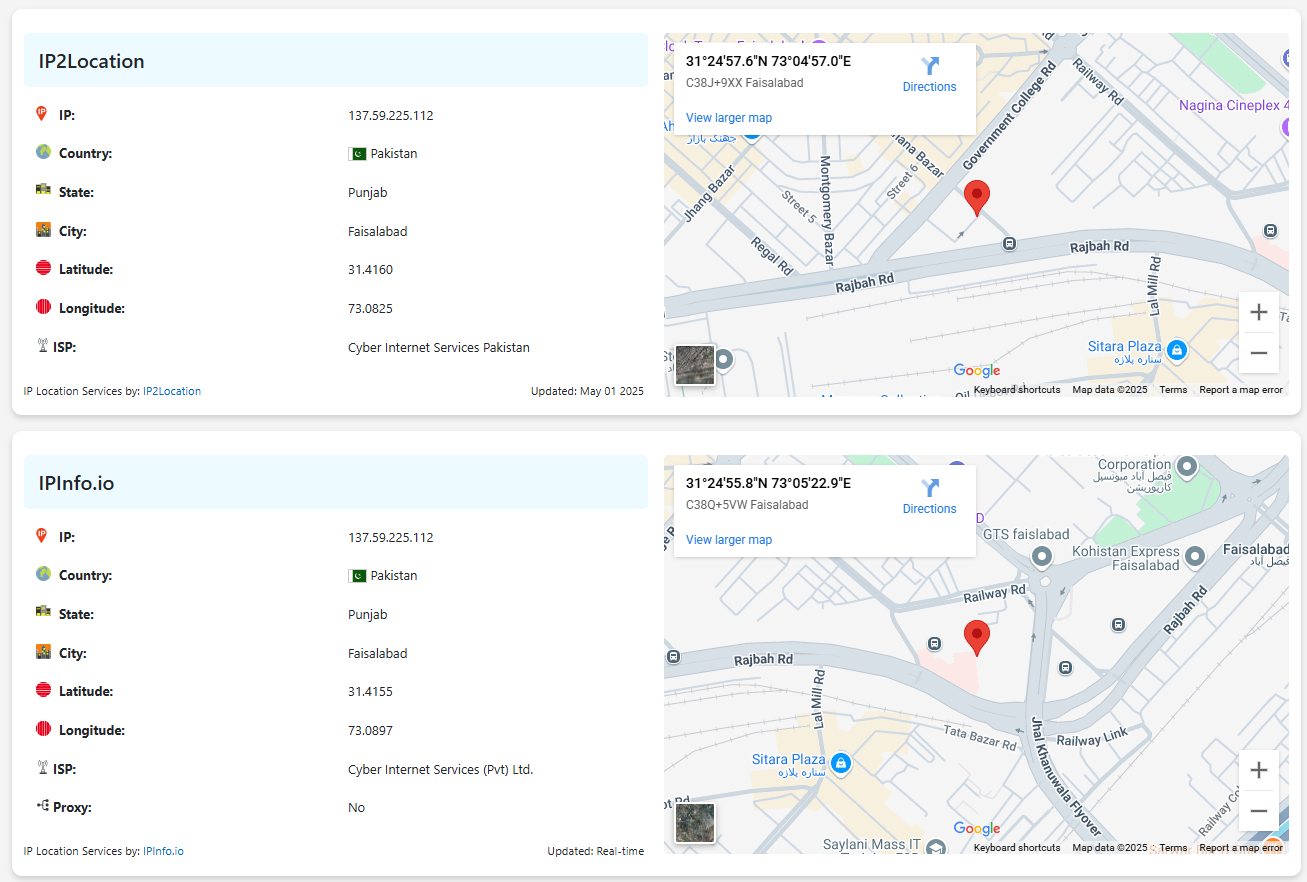Switch bottom map to satellite view thumbnail
The width and height of the screenshot is (1307, 882).
(695, 823)
